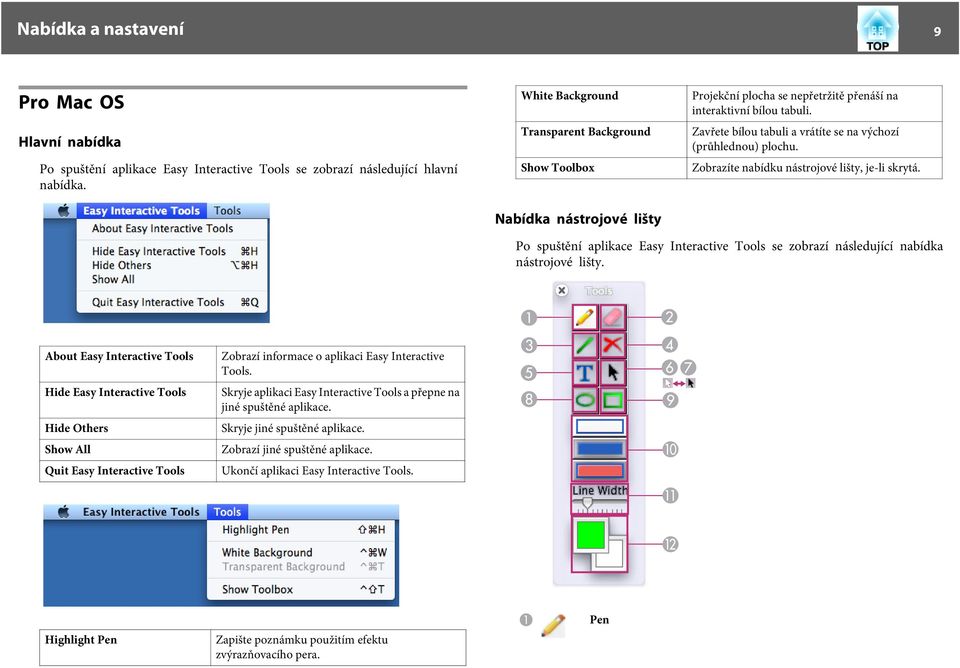Select the Pen tool in the Tools palette
The height and width of the screenshot is (668, 960).
pos(585,317)
